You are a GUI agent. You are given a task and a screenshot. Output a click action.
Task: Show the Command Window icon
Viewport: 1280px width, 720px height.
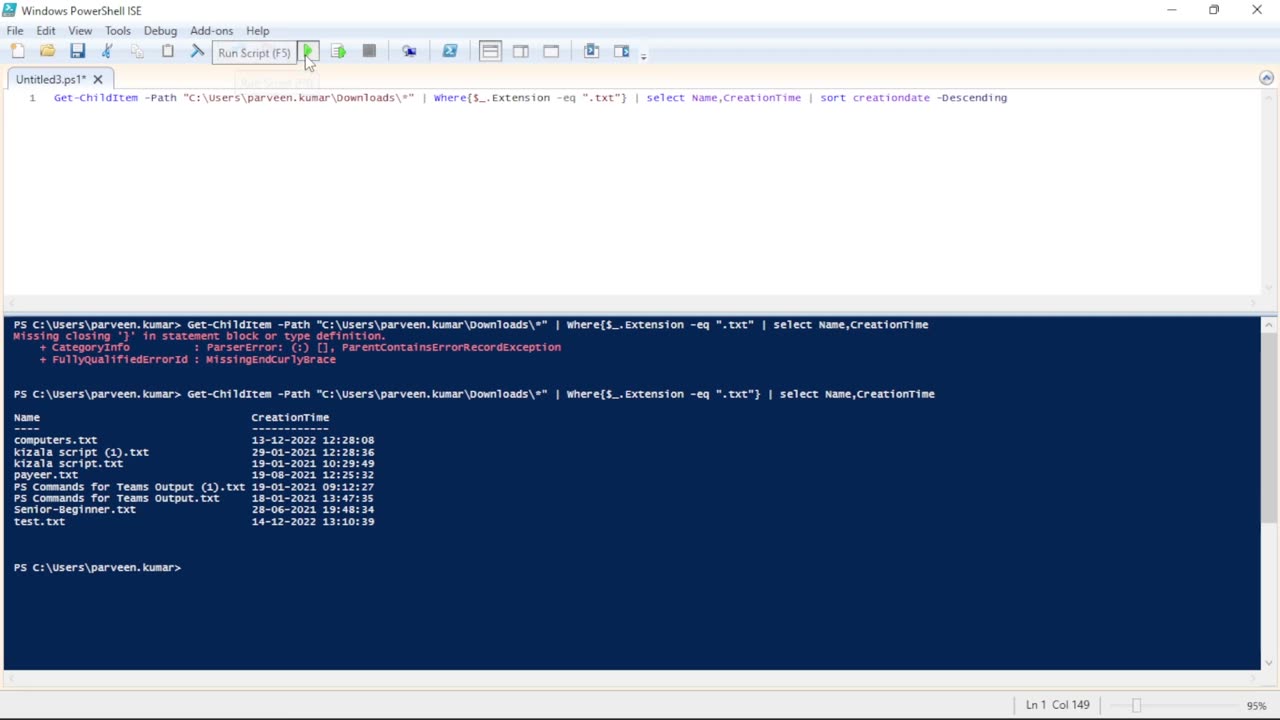tap(591, 51)
